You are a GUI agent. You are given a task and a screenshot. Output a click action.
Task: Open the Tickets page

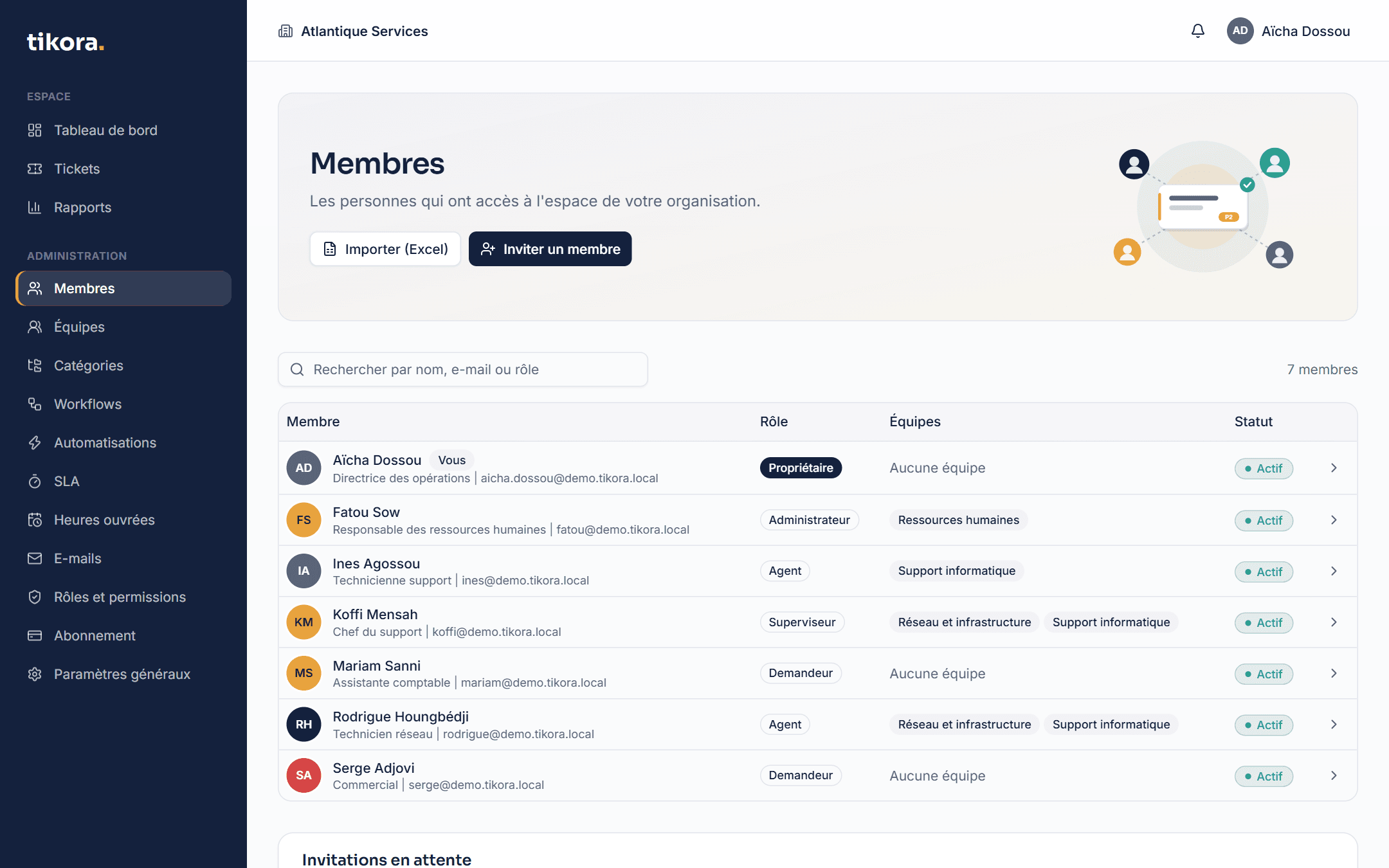(x=123, y=169)
